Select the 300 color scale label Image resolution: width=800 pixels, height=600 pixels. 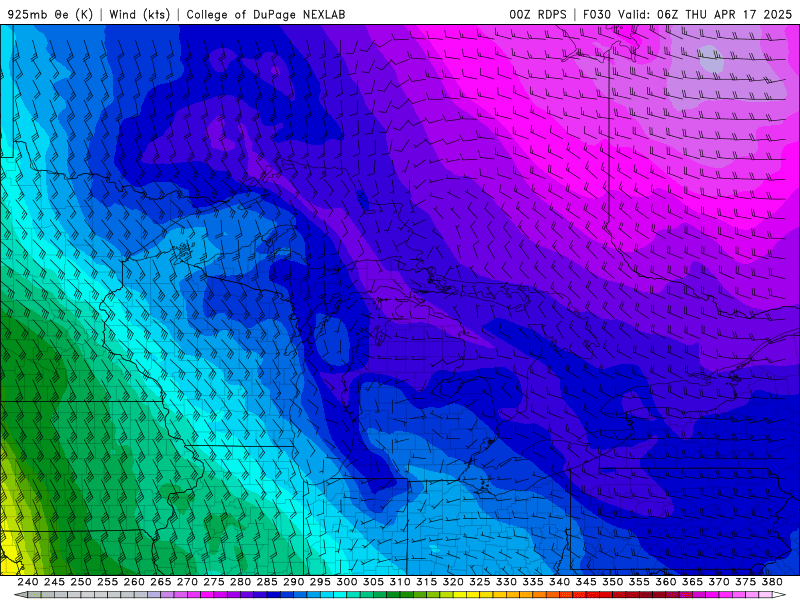point(346,582)
